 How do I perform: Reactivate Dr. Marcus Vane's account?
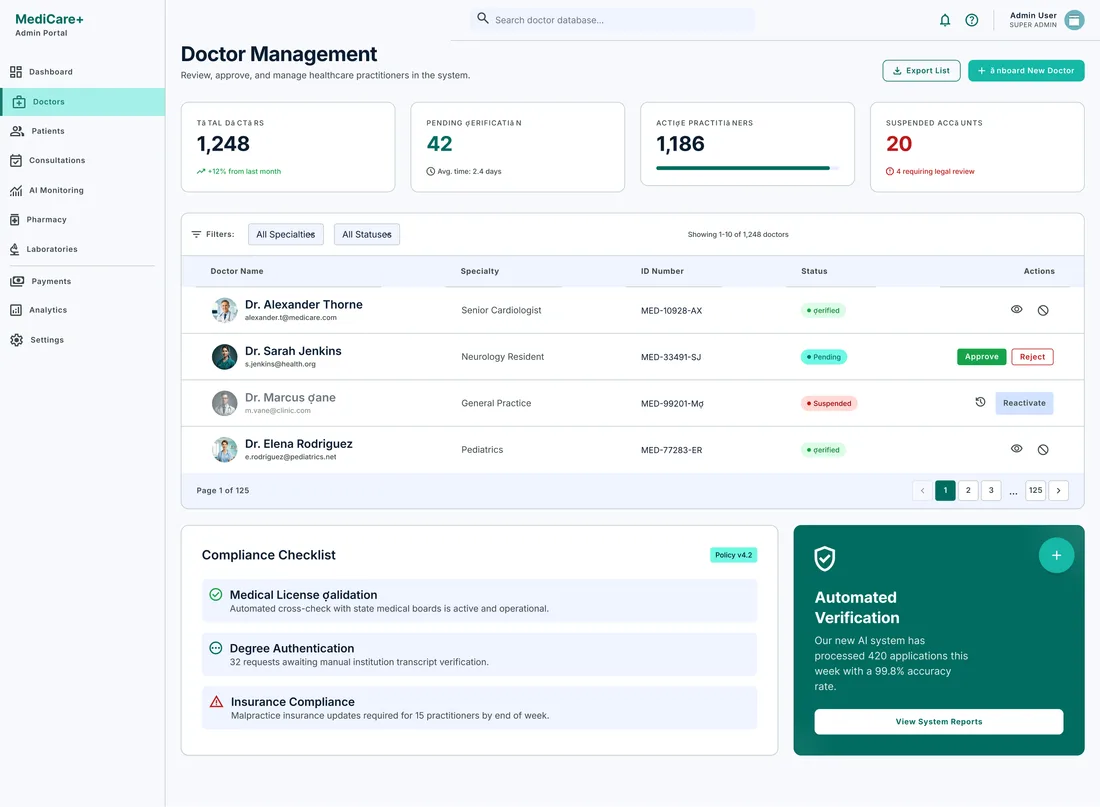tap(1024, 403)
